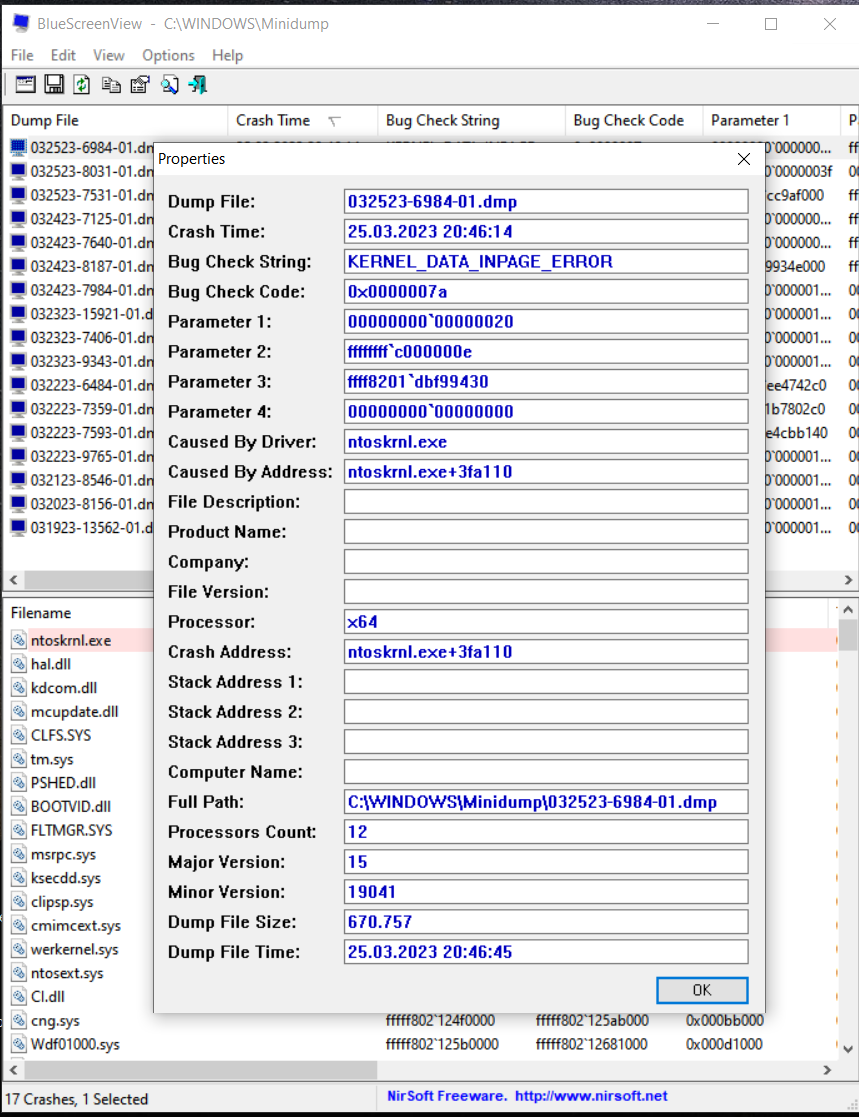This screenshot has width=859, height=1117.
Task: Click the driver list's up scroll arrow
Action: point(848,610)
